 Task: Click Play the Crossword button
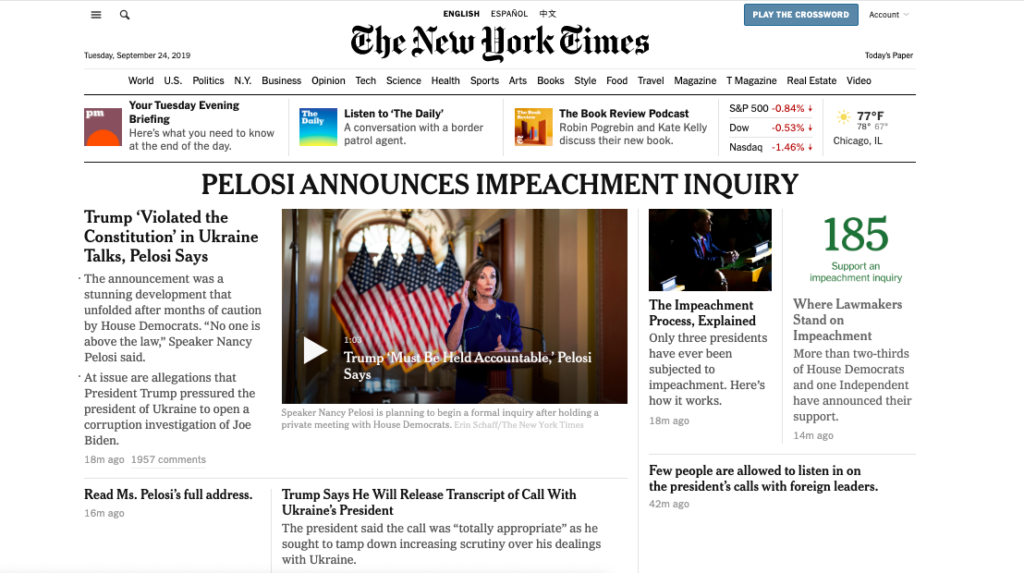pos(801,14)
